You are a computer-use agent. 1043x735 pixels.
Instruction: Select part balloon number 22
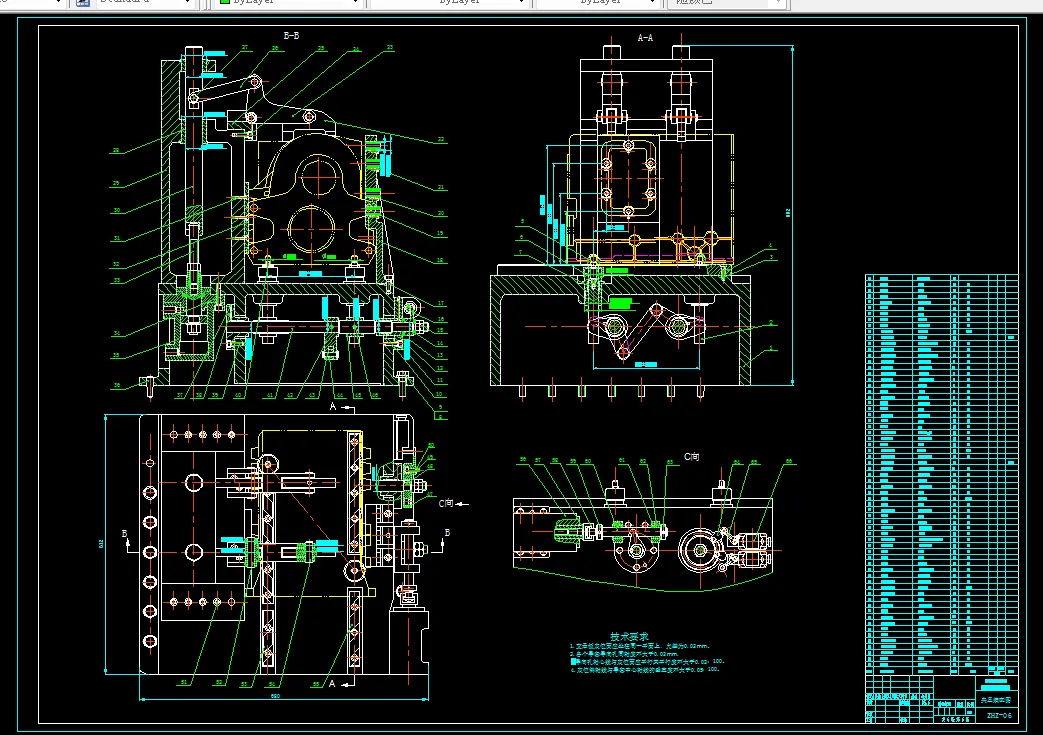point(441,140)
